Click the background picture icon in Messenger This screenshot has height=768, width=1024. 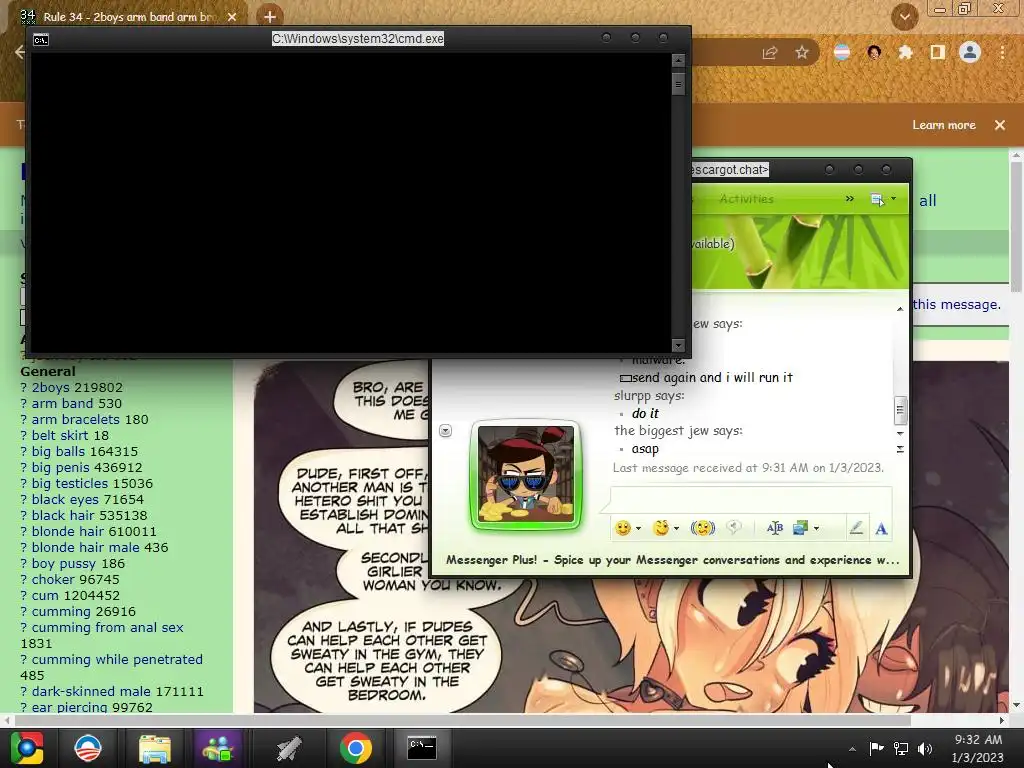[x=801, y=528]
